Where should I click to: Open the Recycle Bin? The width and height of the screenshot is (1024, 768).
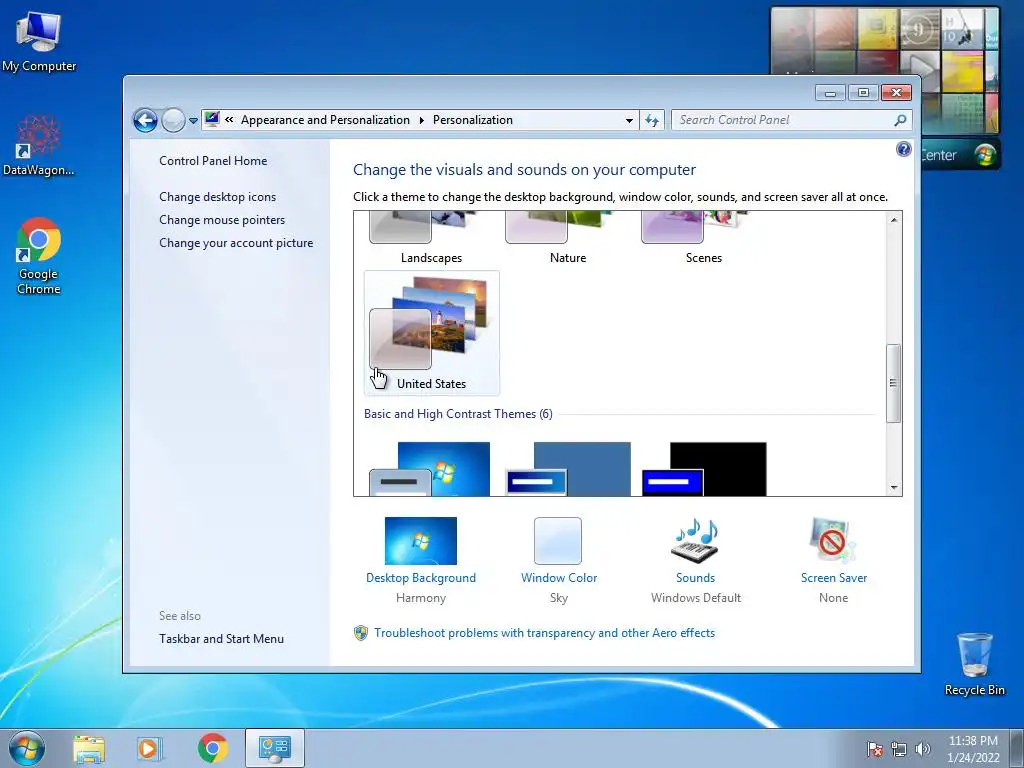pyautogui.click(x=974, y=663)
